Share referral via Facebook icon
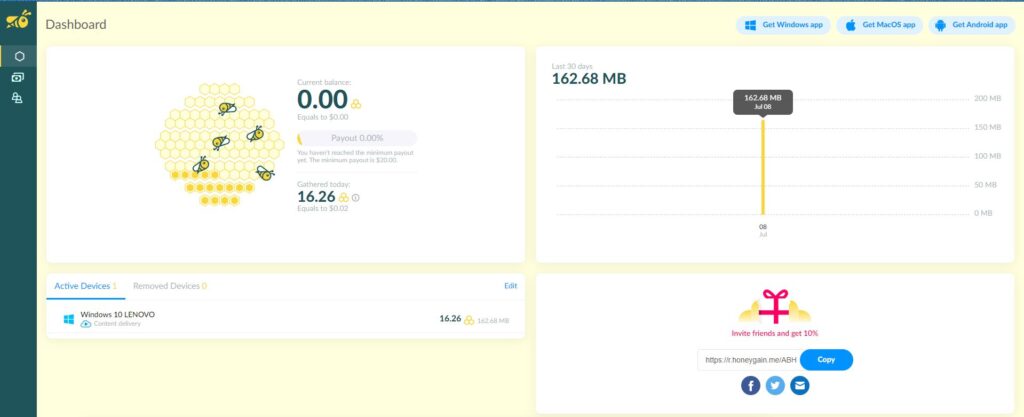This screenshot has height=417, width=1024. (750, 386)
